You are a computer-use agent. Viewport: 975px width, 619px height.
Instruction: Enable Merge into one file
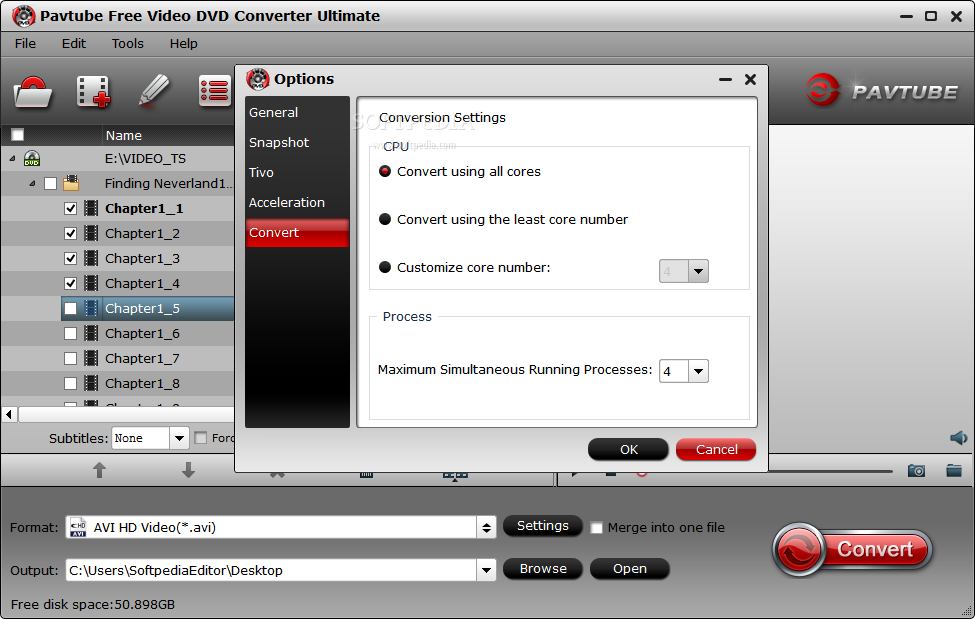596,528
